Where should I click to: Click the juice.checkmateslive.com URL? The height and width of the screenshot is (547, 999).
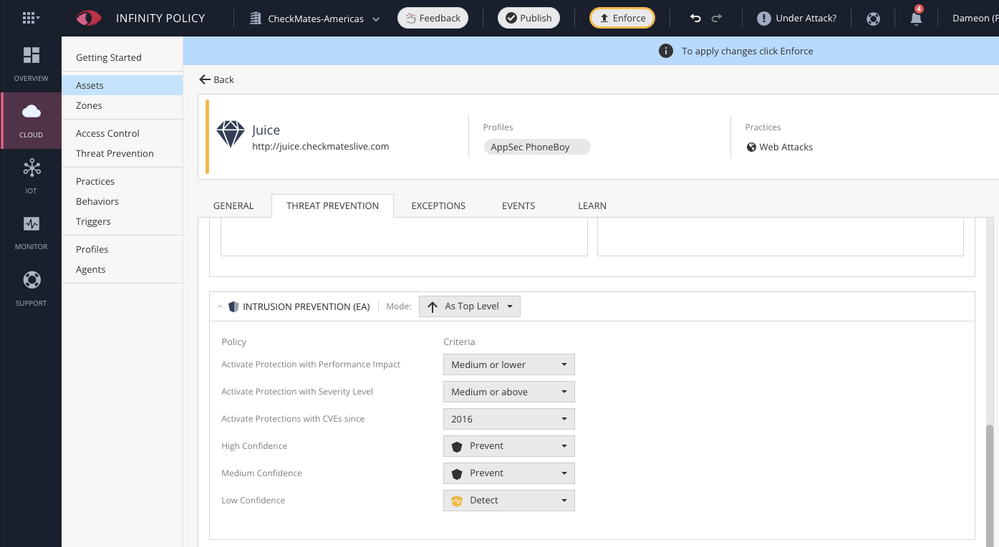[320, 146]
